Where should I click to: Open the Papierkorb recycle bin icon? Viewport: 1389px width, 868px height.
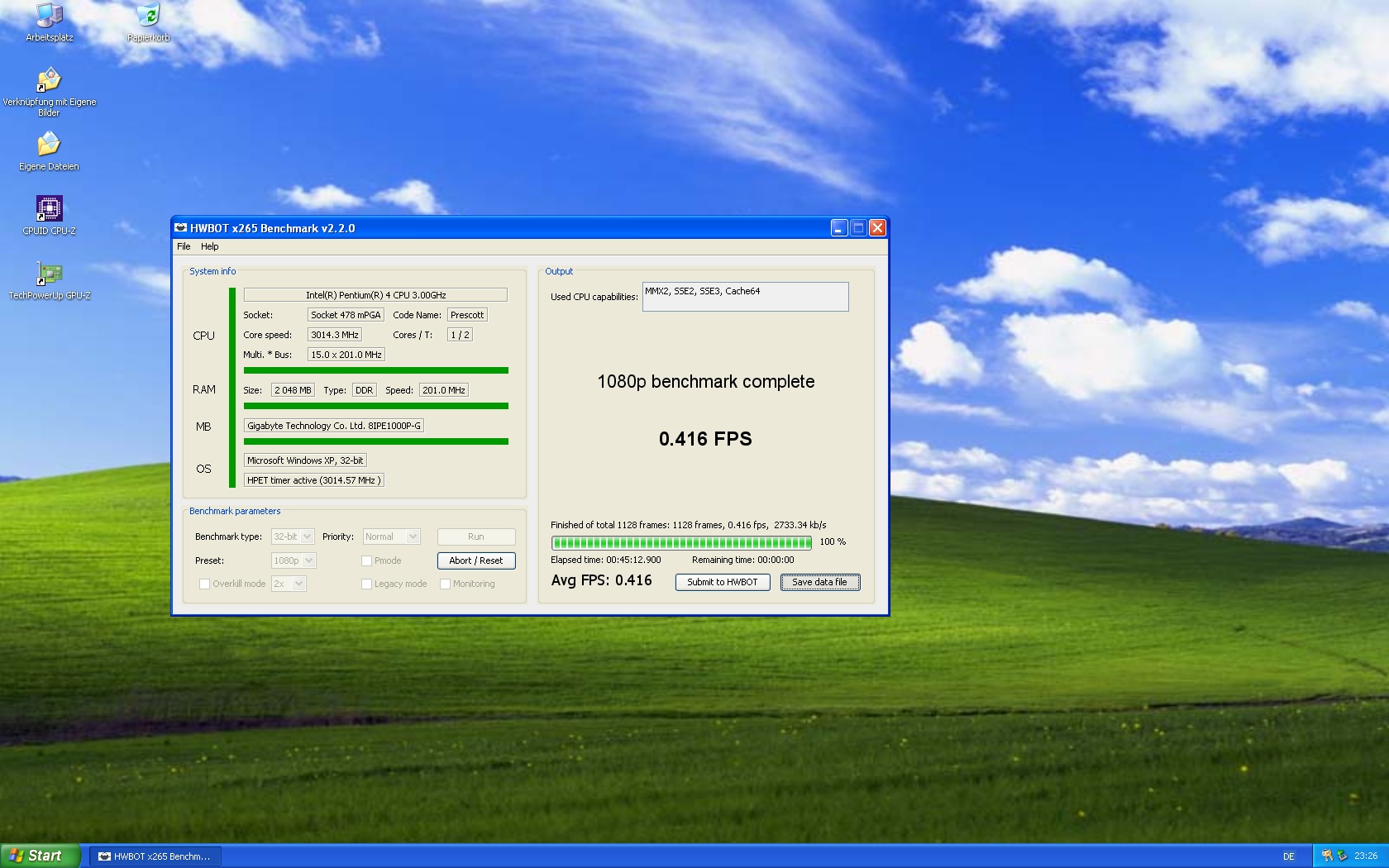[148, 23]
